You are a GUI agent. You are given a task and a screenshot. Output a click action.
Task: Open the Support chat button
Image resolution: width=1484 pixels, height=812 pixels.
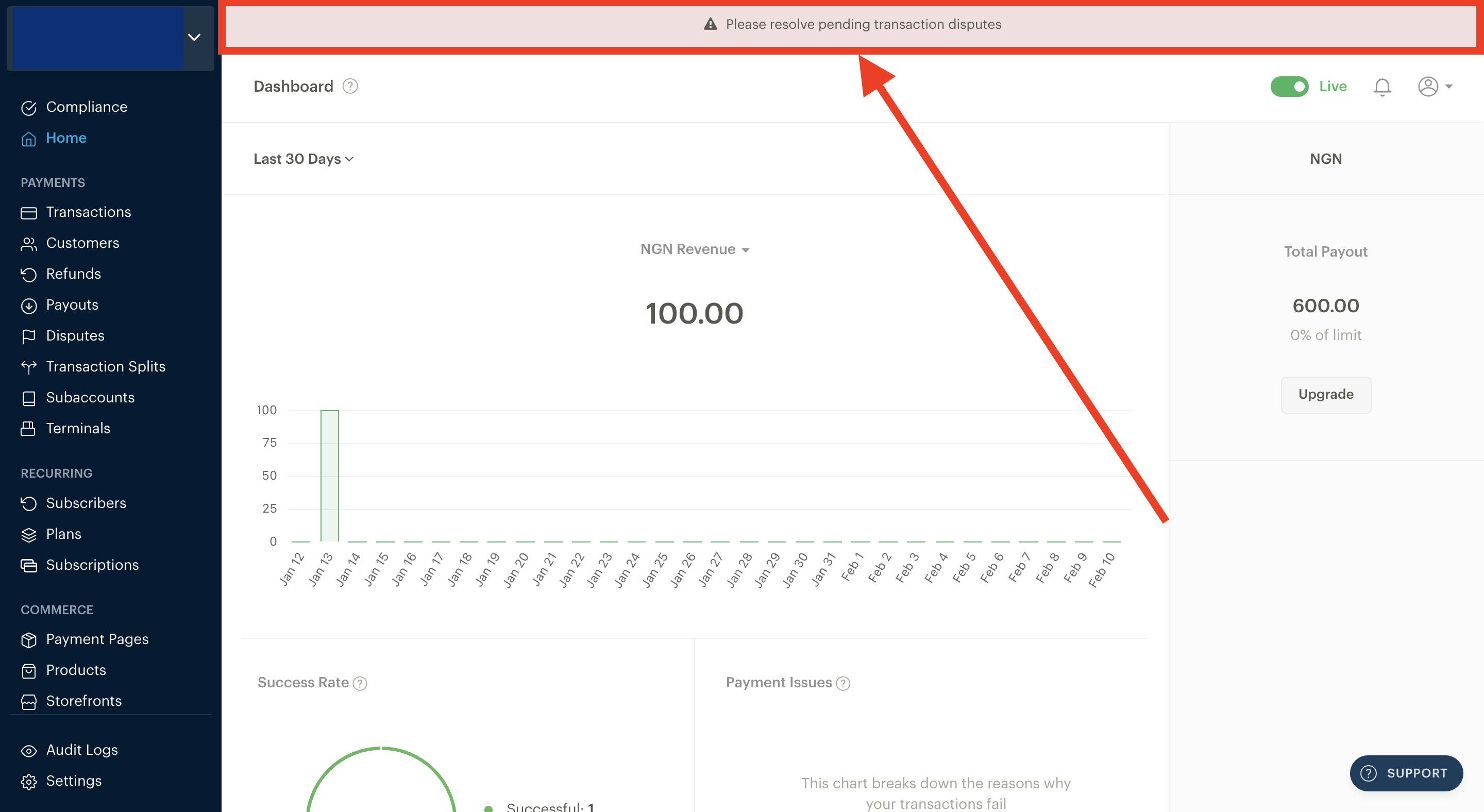(x=1406, y=773)
